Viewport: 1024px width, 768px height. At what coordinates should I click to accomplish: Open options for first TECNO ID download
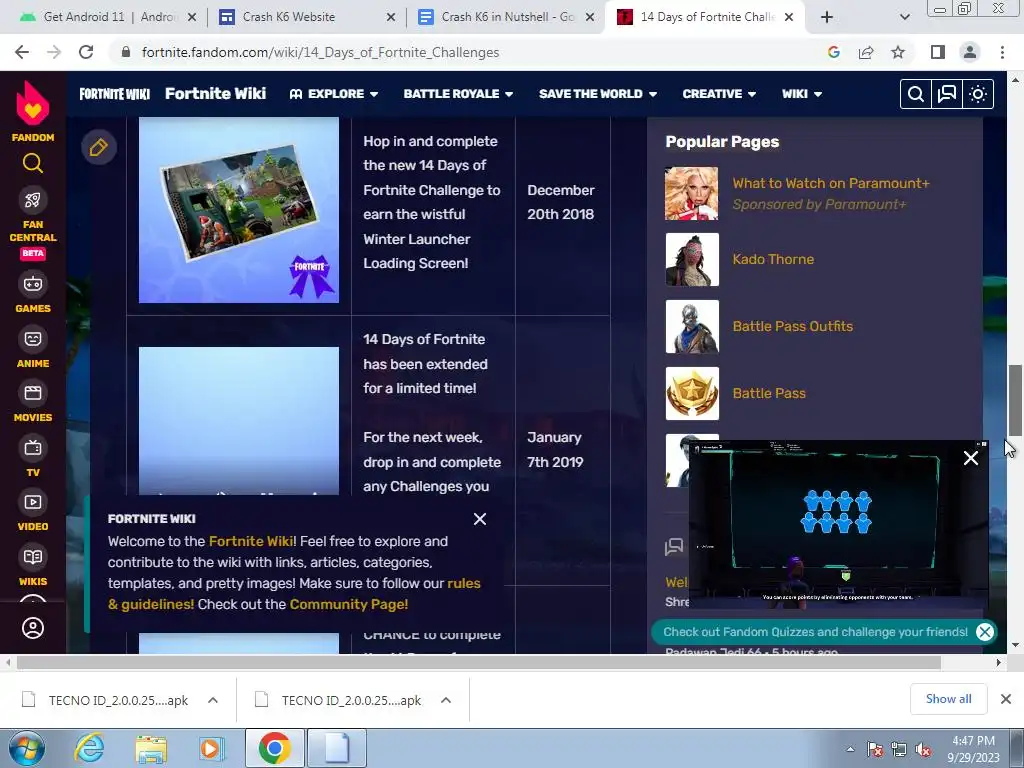click(x=213, y=700)
